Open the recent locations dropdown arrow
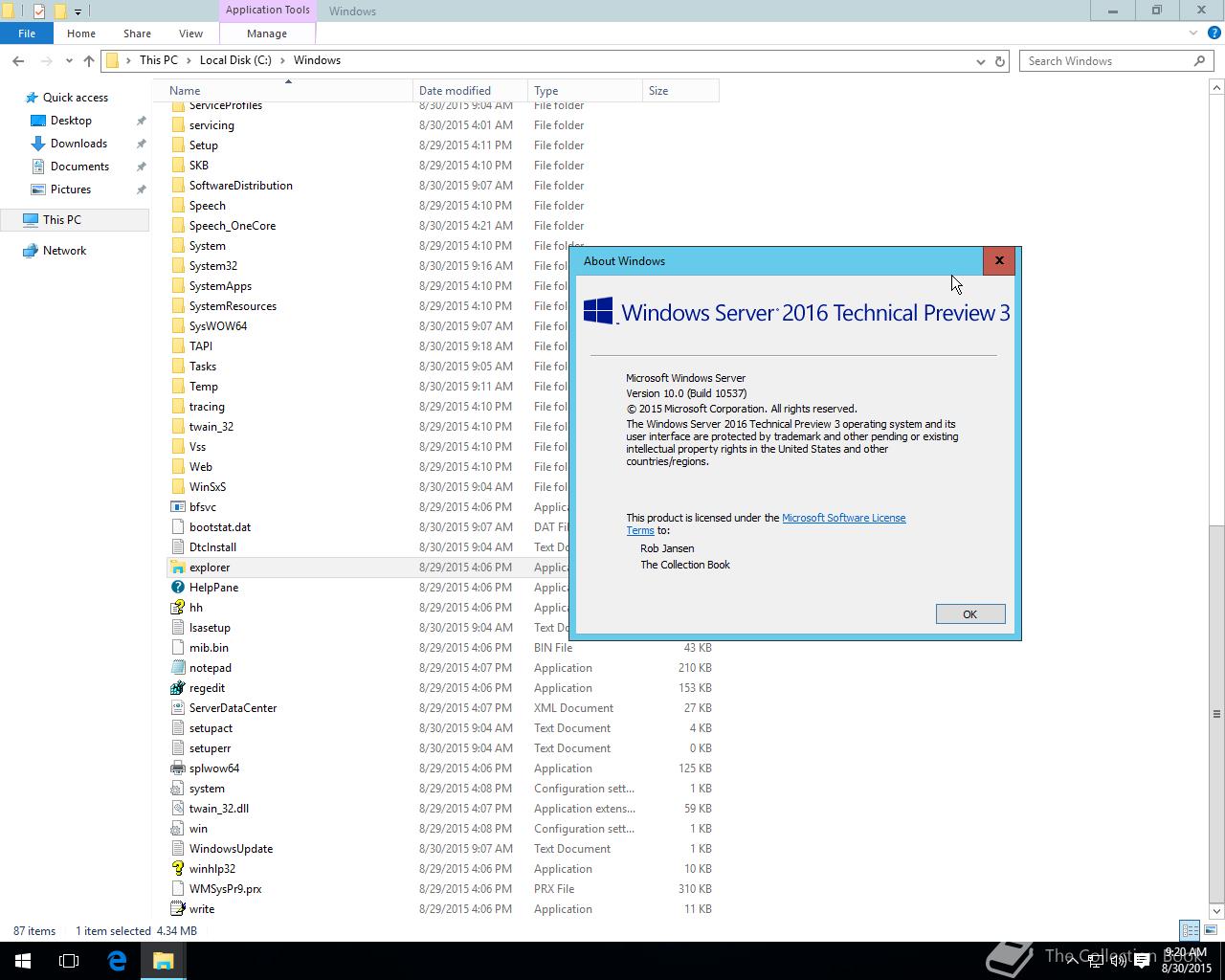This screenshot has height=980, width=1225. [69, 60]
